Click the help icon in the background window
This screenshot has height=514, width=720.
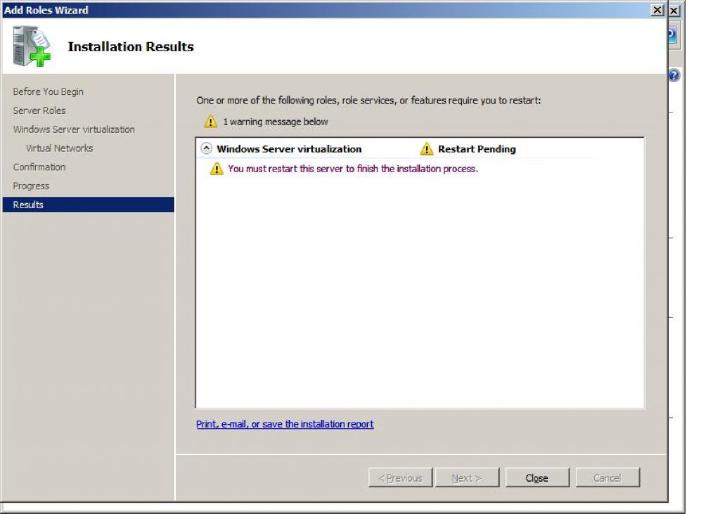point(674,75)
